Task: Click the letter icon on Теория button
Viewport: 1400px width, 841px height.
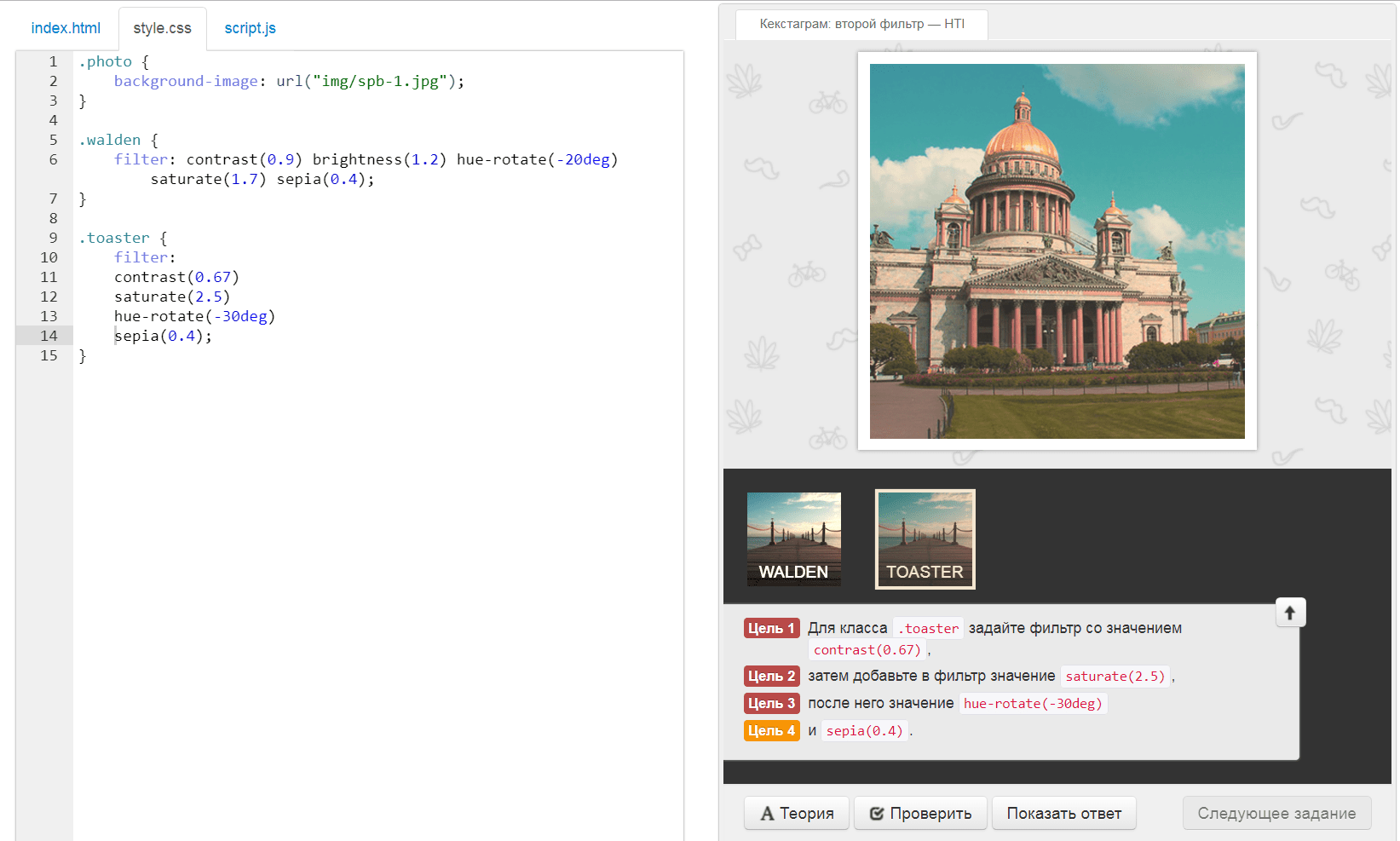Action: [768, 814]
